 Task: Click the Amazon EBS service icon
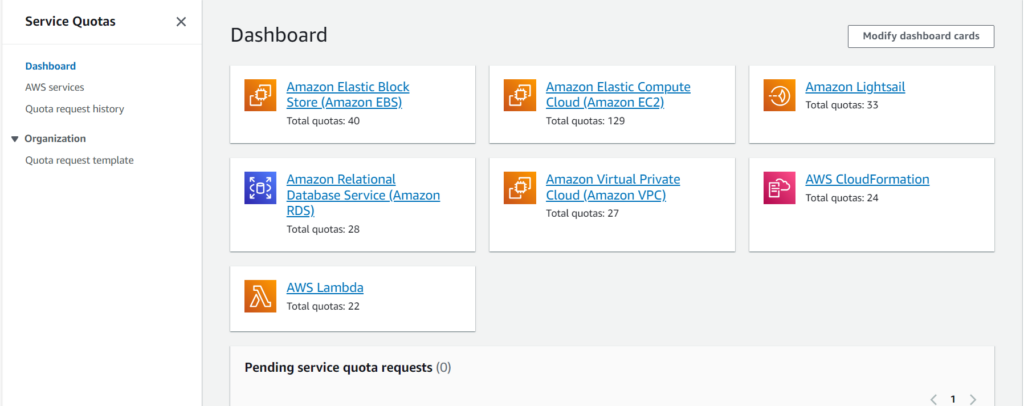260,95
